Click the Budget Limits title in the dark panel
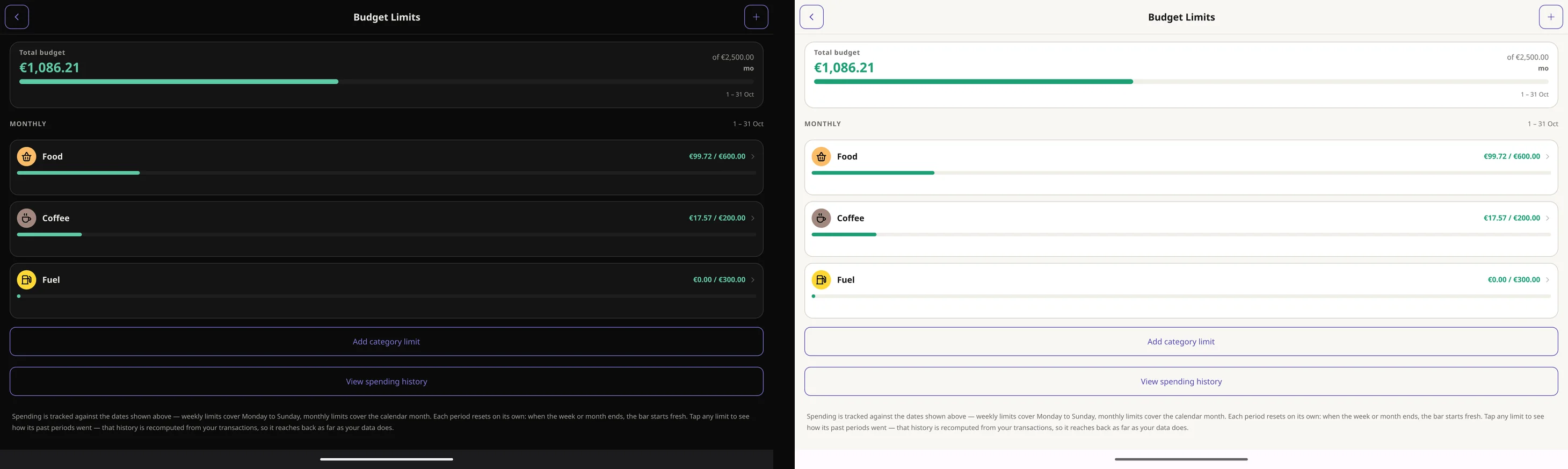Viewport: 1568px width, 469px height. coord(387,17)
